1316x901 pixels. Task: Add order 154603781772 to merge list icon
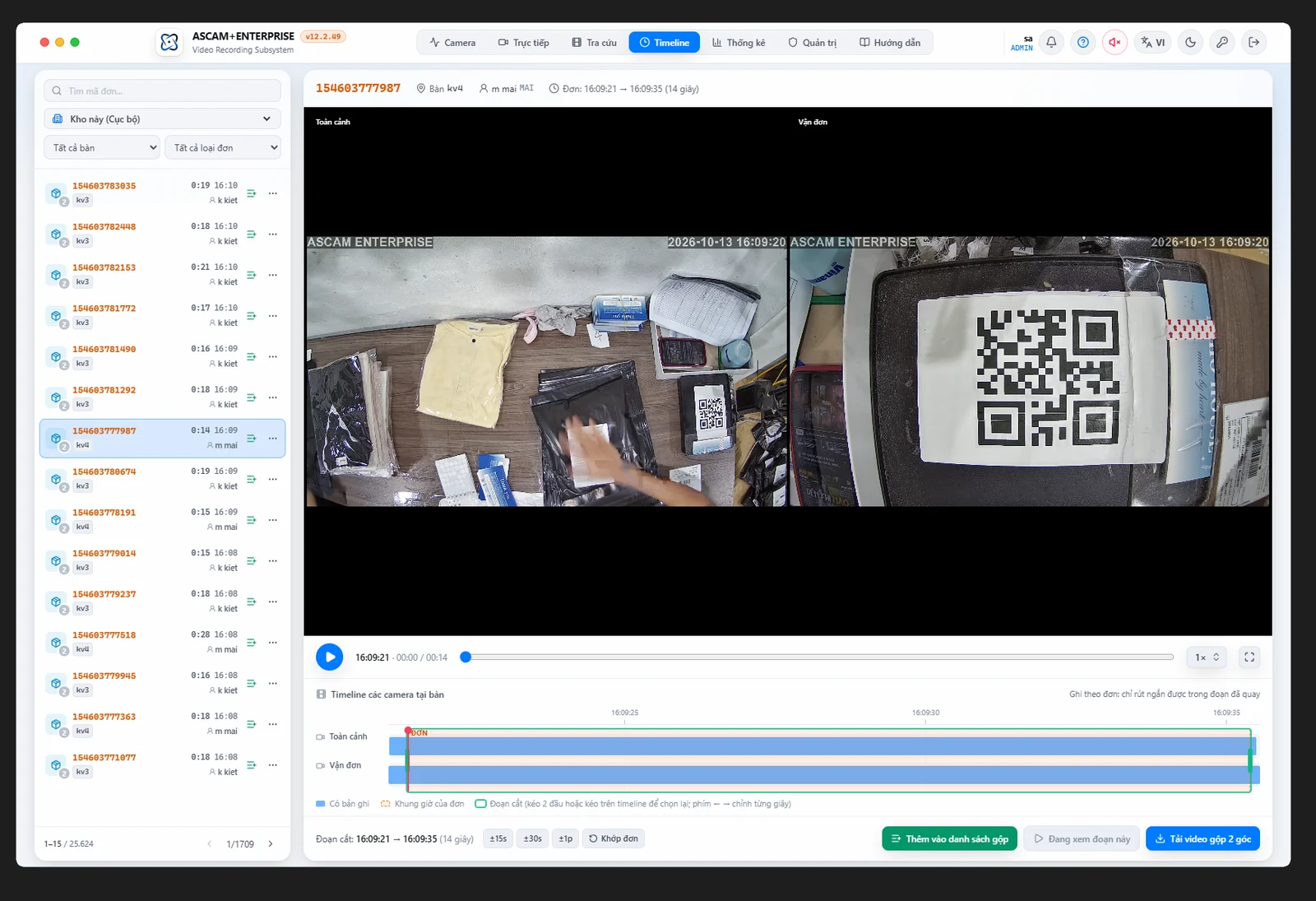[x=252, y=316]
